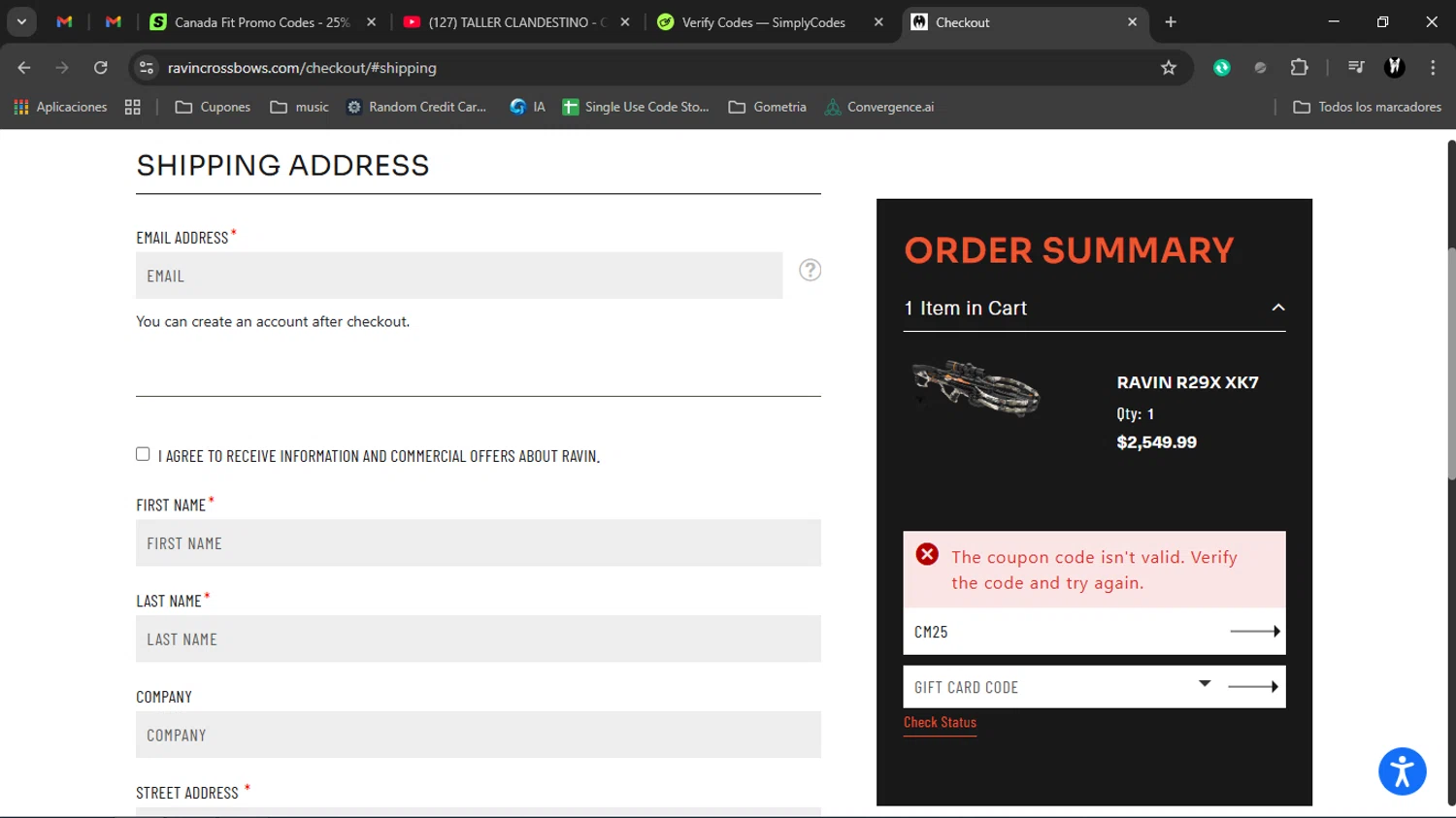This screenshot has width=1456, height=818.
Task: Bookmark this page with the star icon
Action: [1169, 67]
